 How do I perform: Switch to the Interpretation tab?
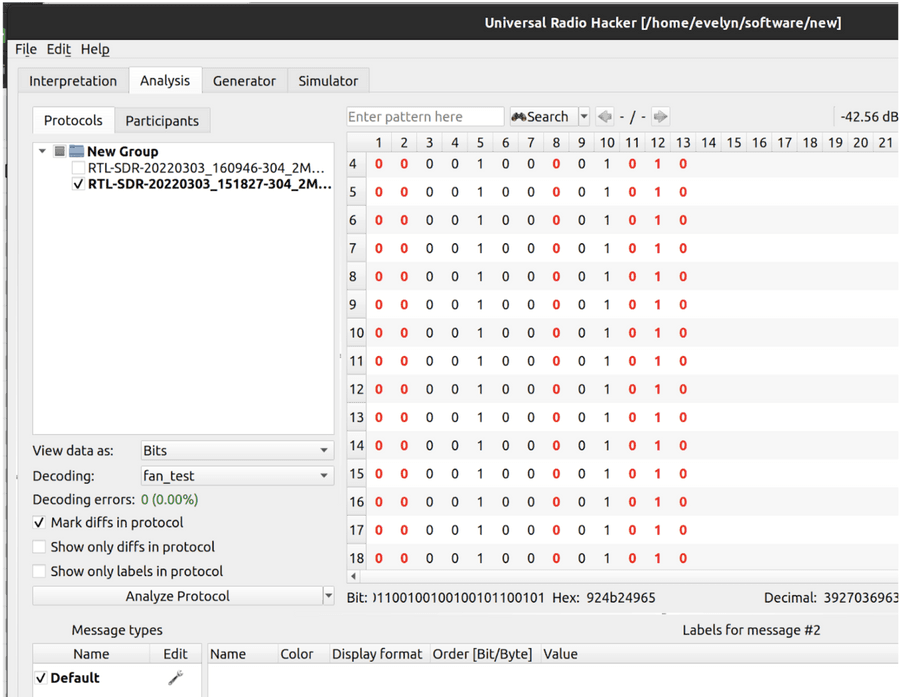[x=73, y=81]
